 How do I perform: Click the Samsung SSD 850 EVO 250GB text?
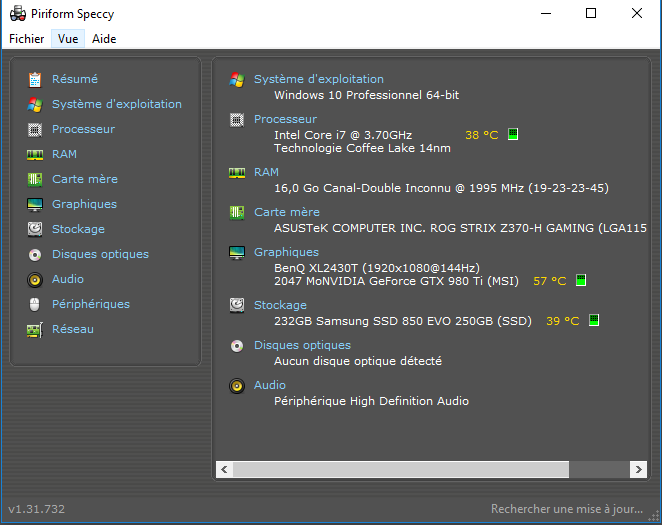(x=403, y=321)
